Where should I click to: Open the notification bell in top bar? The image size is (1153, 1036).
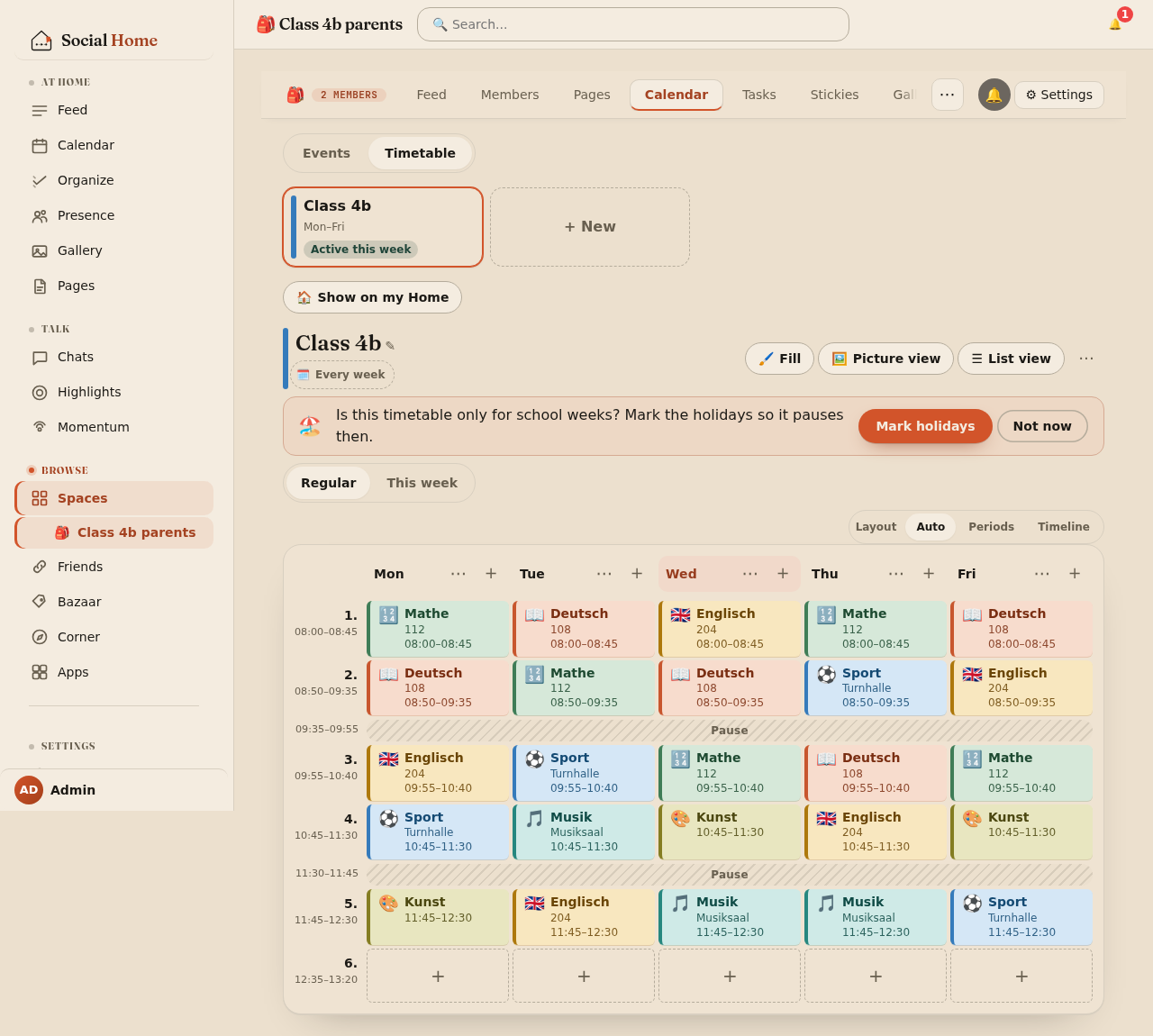(1115, 24)
